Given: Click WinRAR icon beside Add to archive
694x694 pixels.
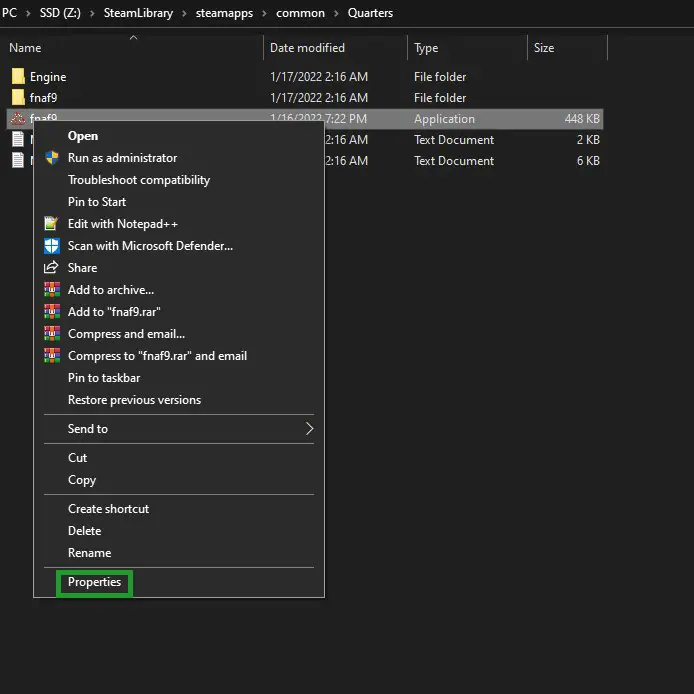Looking at the screenshot, I should tap(52, 289).
